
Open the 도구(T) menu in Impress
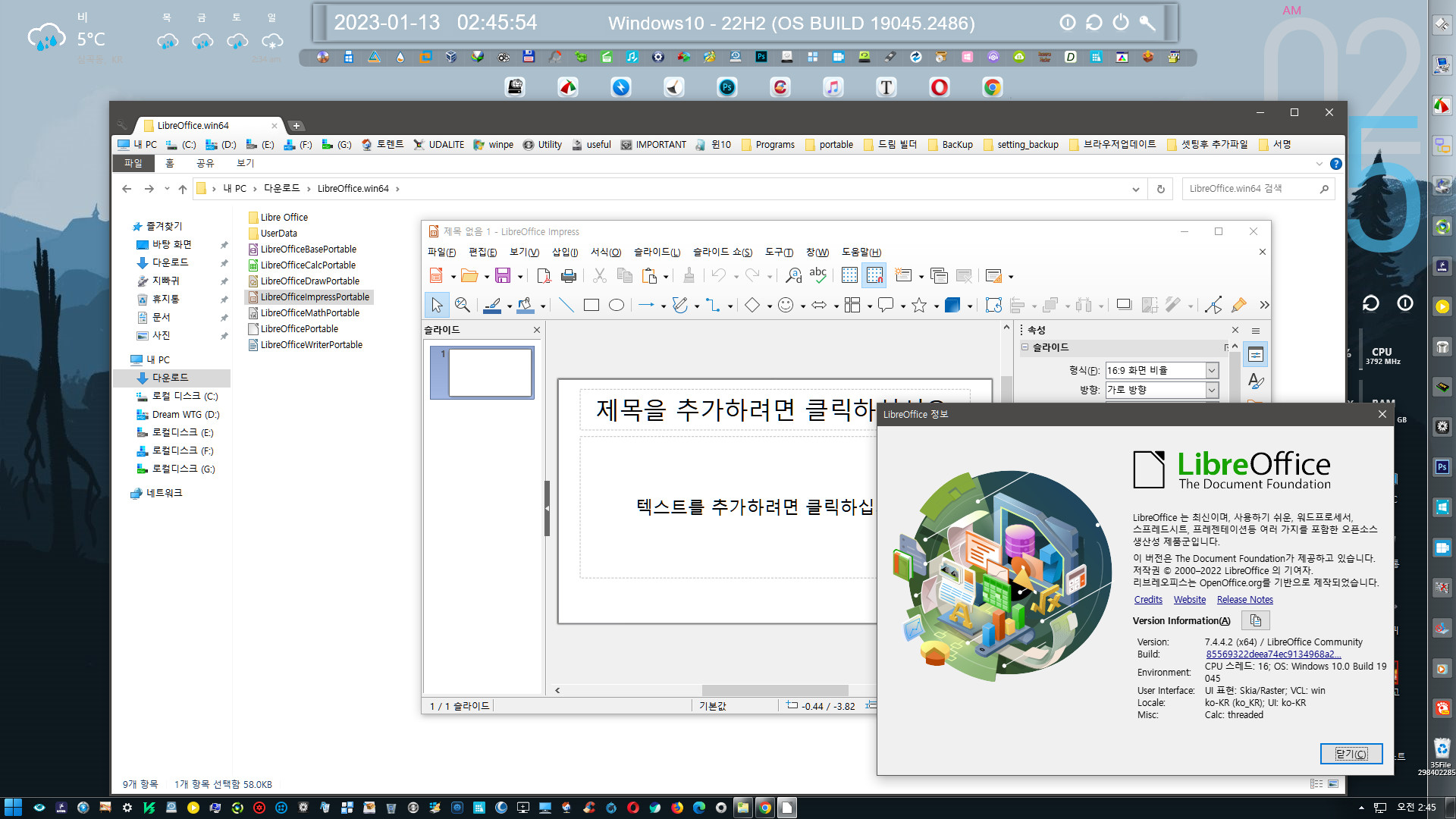(779, 253)
